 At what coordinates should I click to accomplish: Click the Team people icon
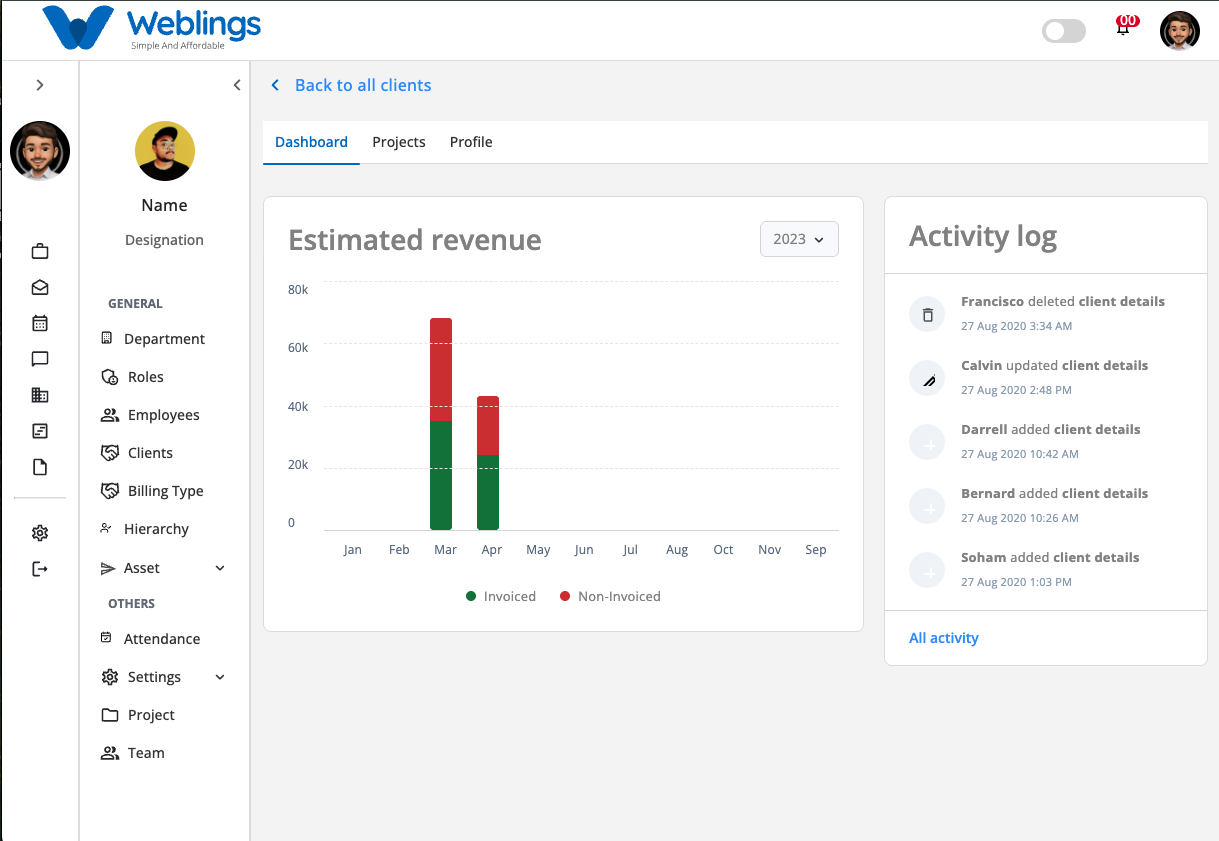(110, 753)
